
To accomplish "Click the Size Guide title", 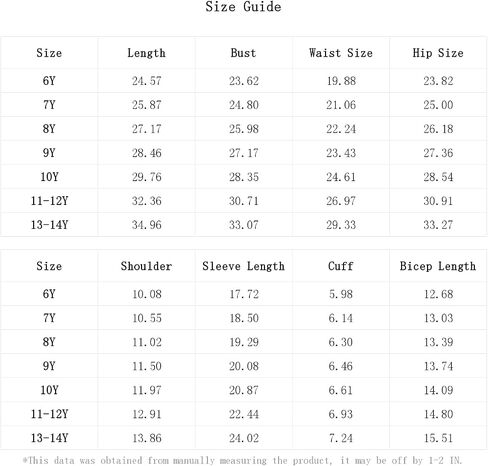I will coord(243,7).
